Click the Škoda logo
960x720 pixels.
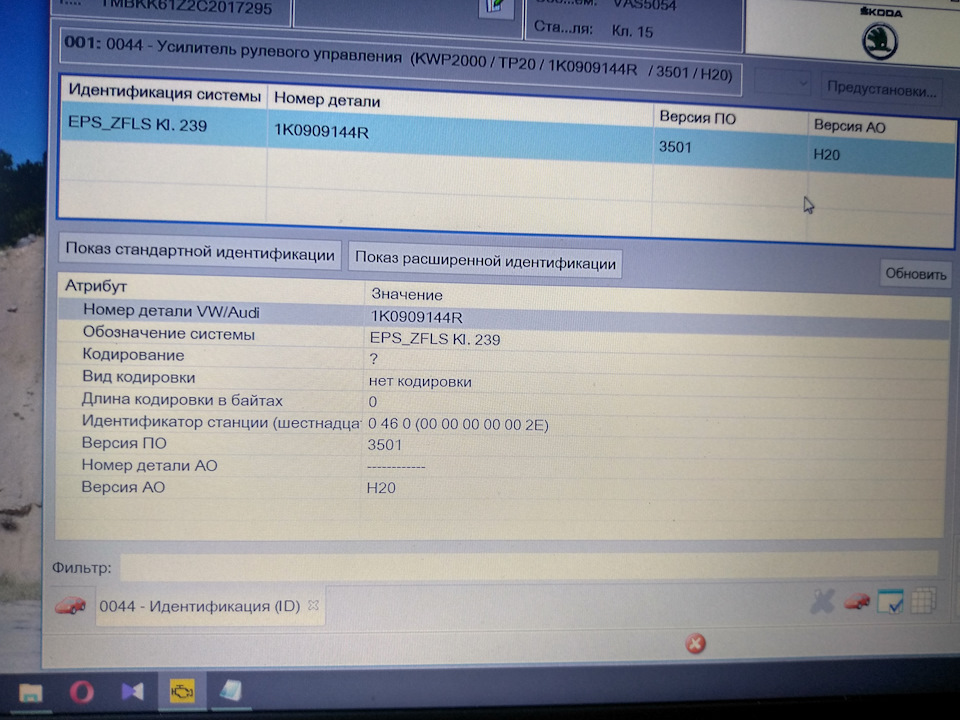click(x=880, y=41)
